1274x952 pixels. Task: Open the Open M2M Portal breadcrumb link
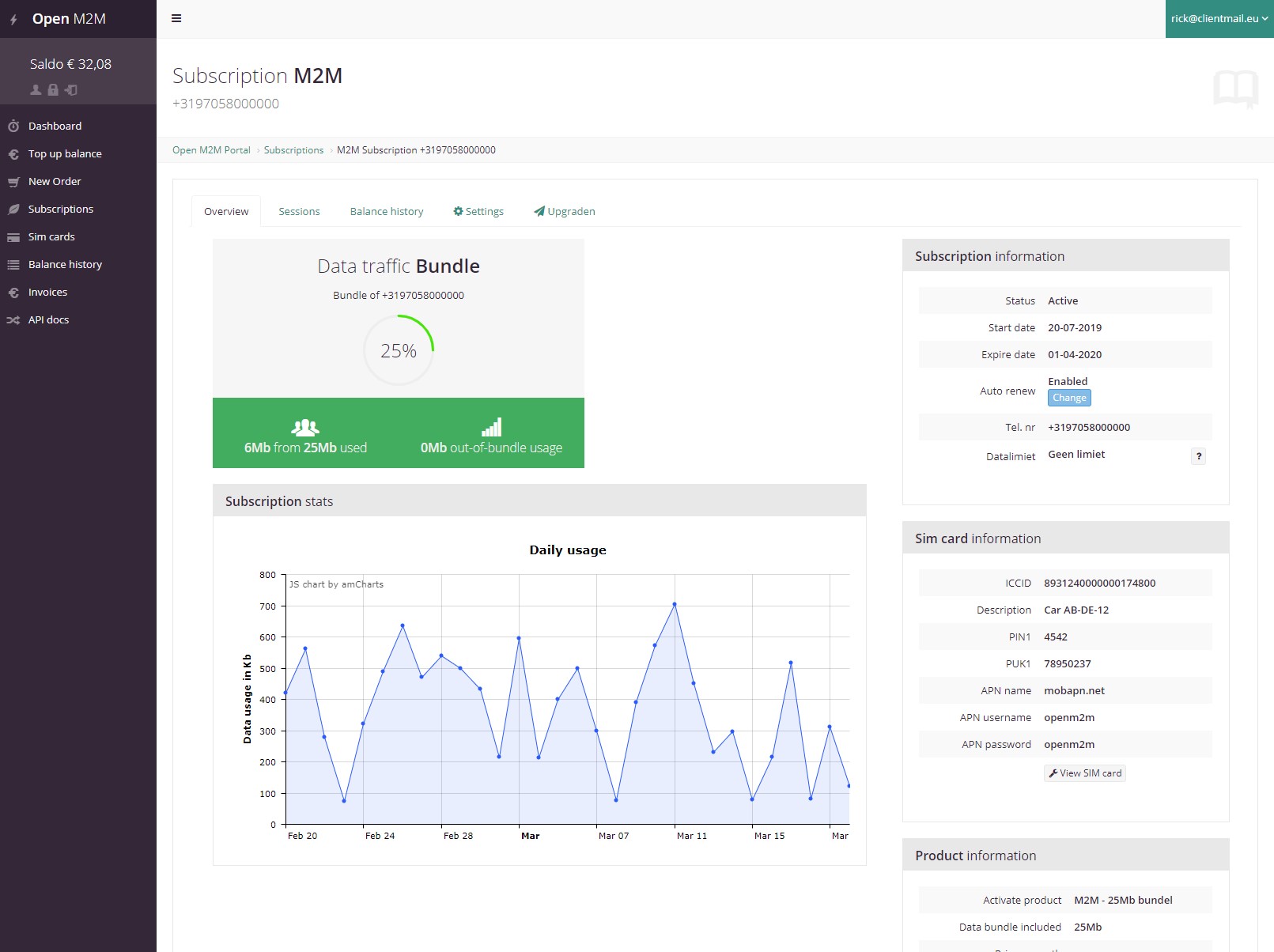211,149
